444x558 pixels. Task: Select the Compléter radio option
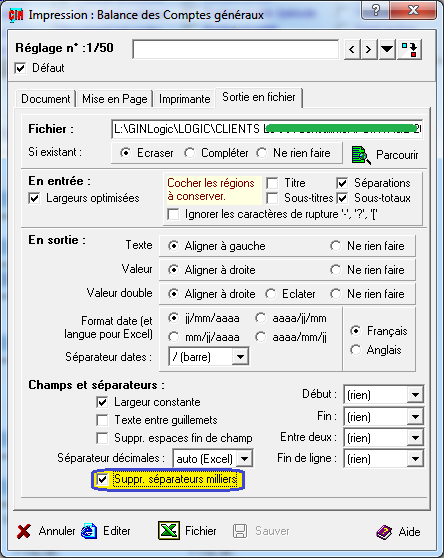190,153
